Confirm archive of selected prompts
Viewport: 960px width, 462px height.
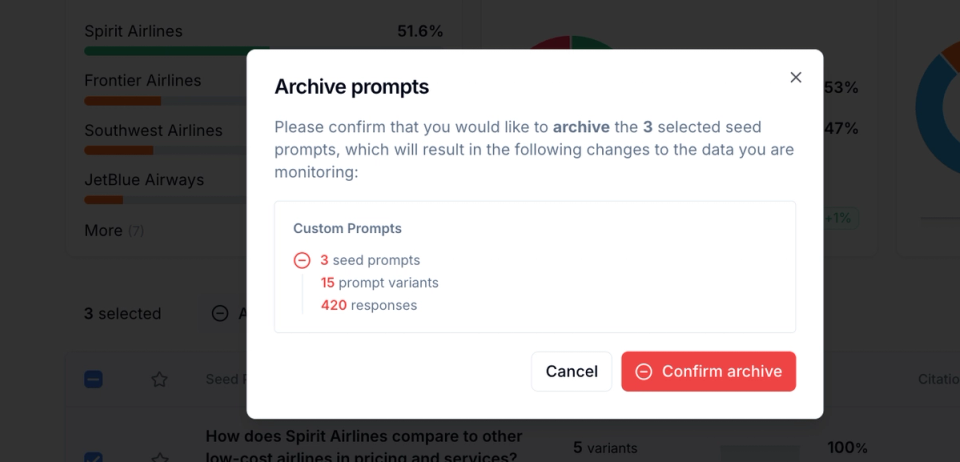[x=708, y=371]
